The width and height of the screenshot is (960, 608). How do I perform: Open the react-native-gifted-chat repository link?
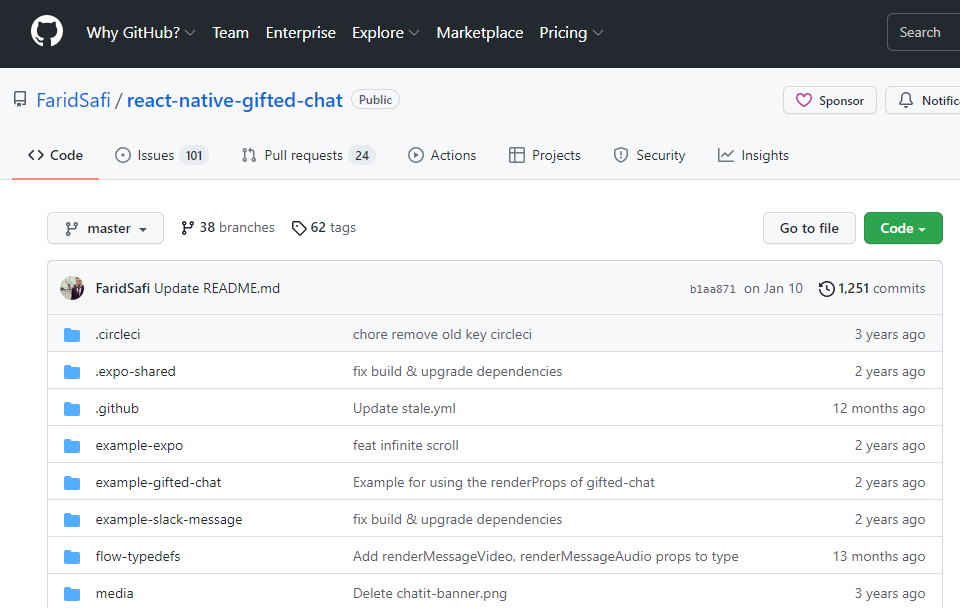(x=234, y=100)
